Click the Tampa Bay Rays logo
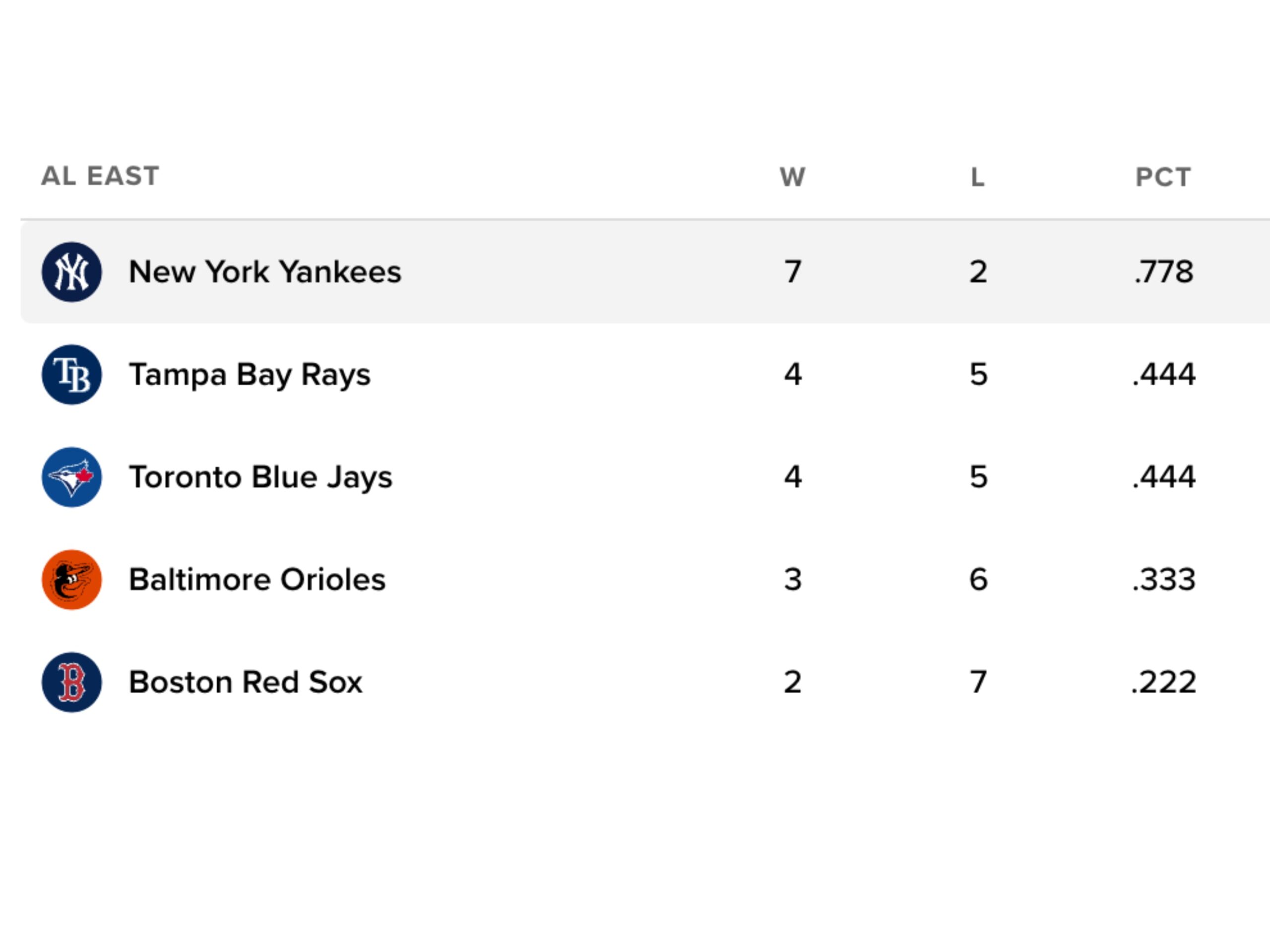The height and width of the screenshot is (952, 1270). point(72,375)
